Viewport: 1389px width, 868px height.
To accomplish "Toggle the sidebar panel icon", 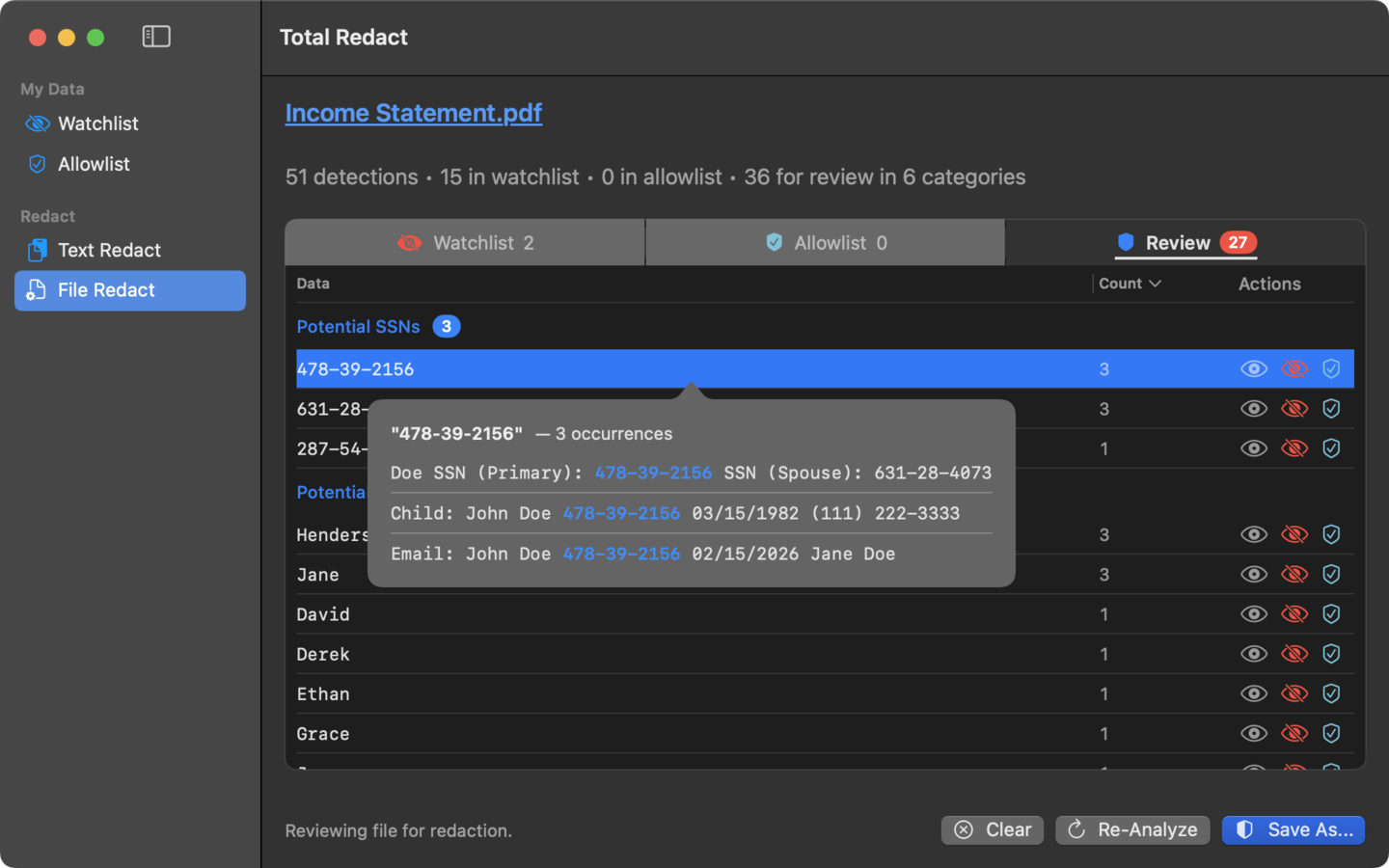I will tap(156, 37).
